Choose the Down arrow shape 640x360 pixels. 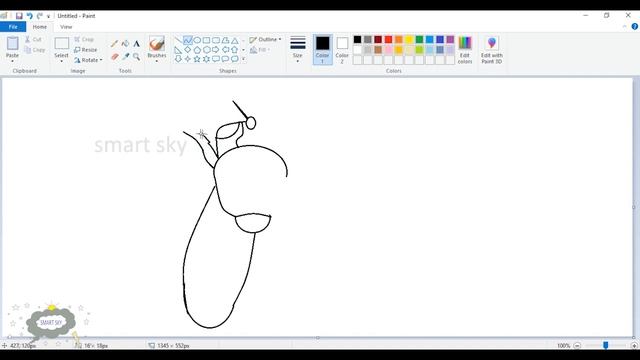point(178,59)
